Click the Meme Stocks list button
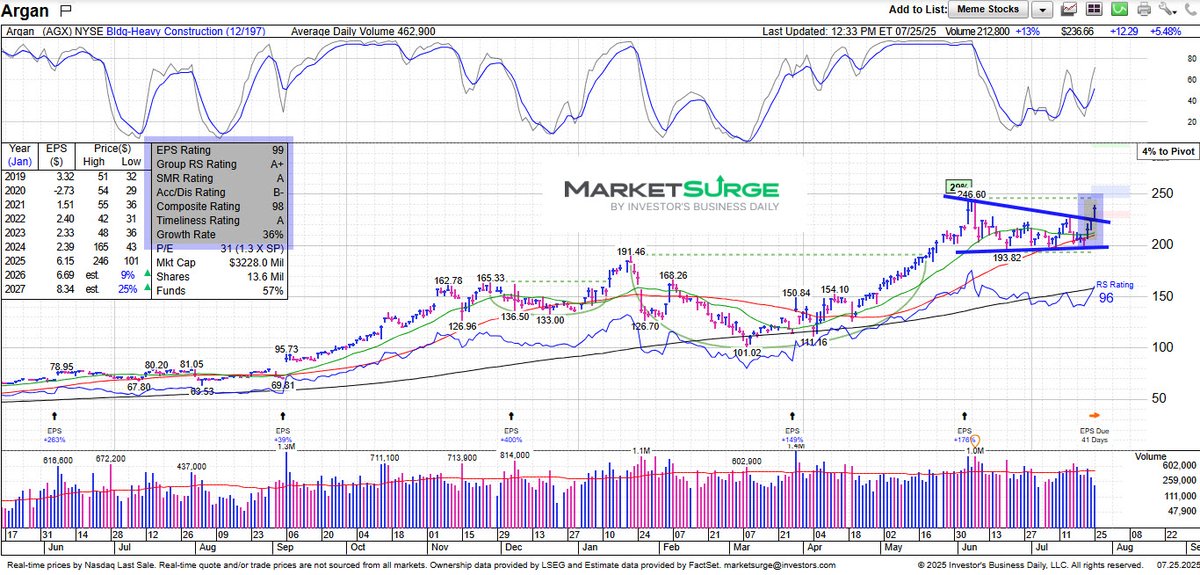Screen dimensions: 1200x575 pyautogui.click(x=990, y=10)
